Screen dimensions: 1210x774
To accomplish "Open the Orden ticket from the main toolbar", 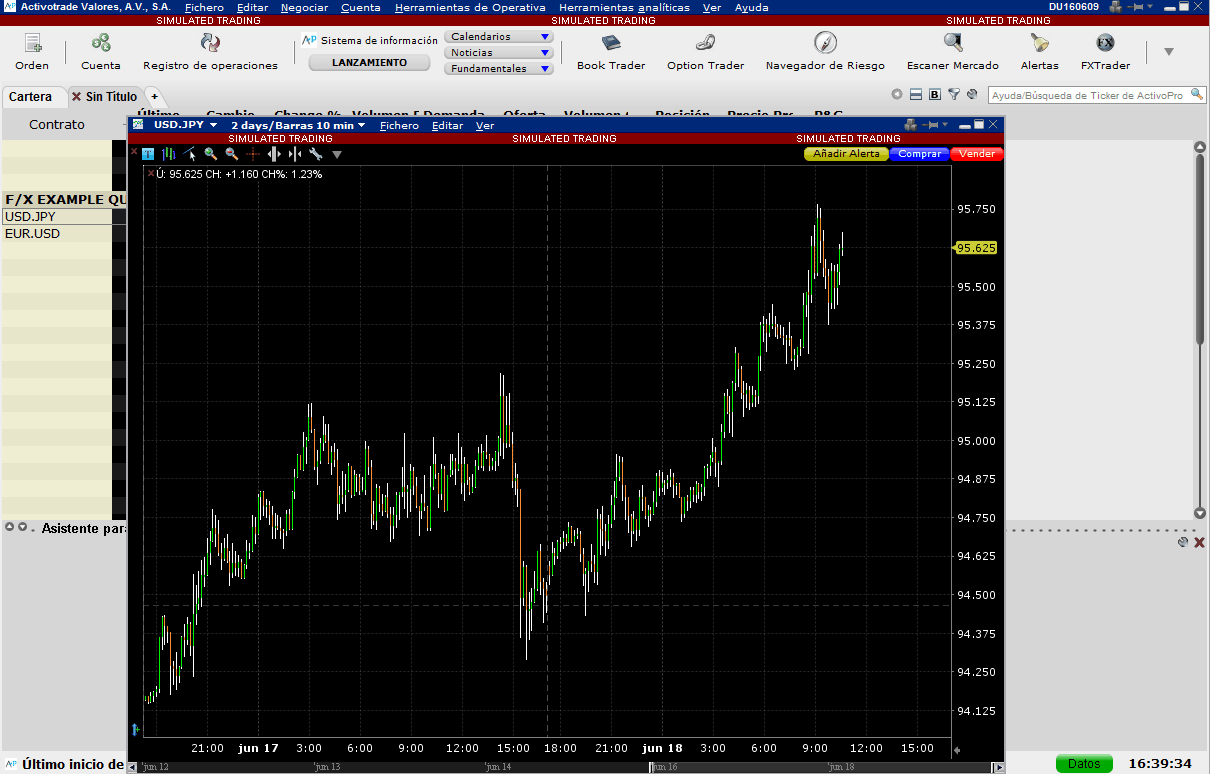I will point(32,51).
